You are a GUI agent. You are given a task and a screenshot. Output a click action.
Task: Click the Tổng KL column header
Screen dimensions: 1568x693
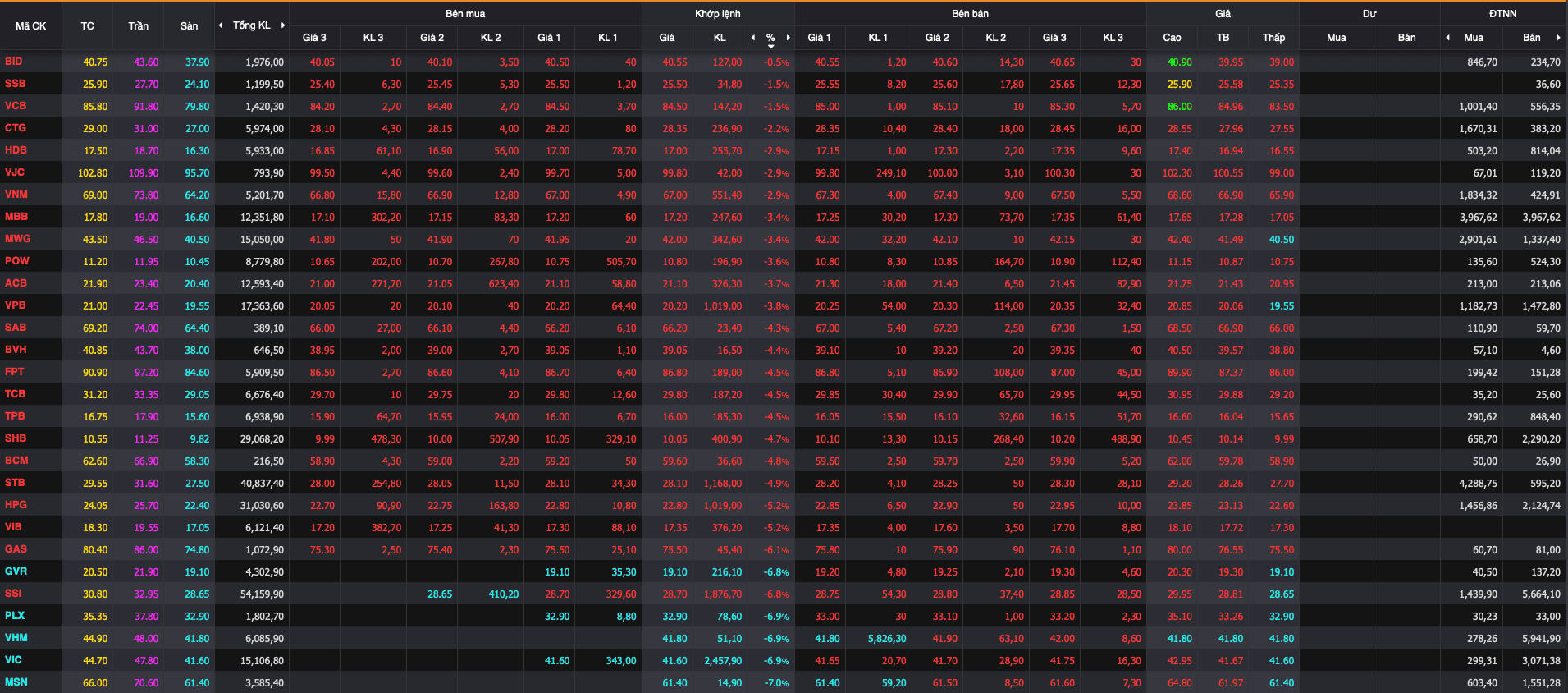tap(251, 25)
